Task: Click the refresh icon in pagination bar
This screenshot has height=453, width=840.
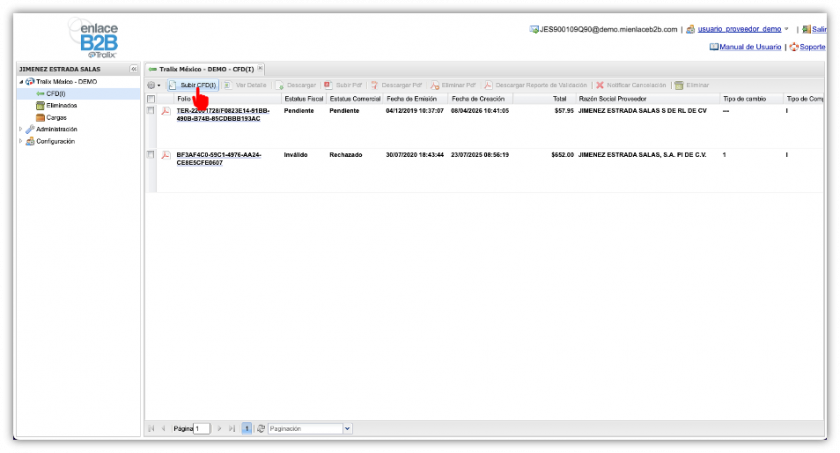Action: [261, 428]
